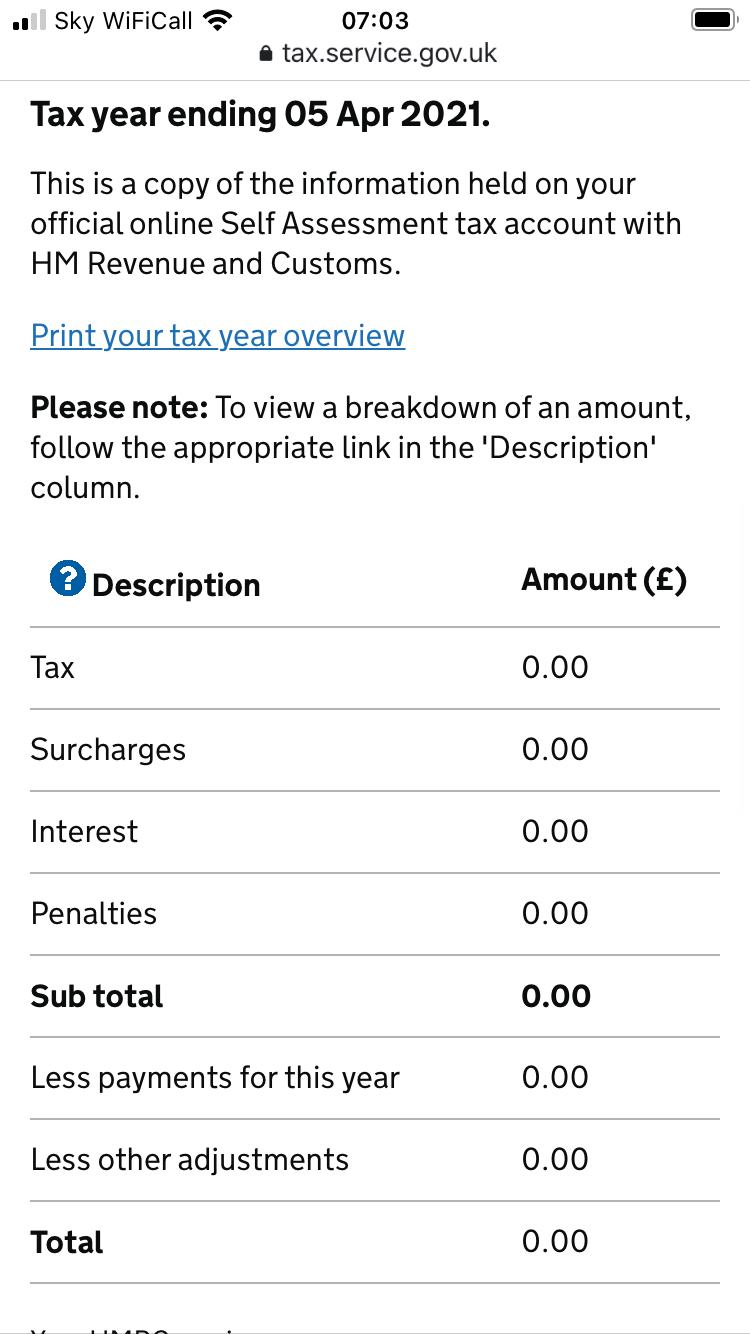Click Less payments for this year
750x1334 pixels.
click(x=215, y=1078)
